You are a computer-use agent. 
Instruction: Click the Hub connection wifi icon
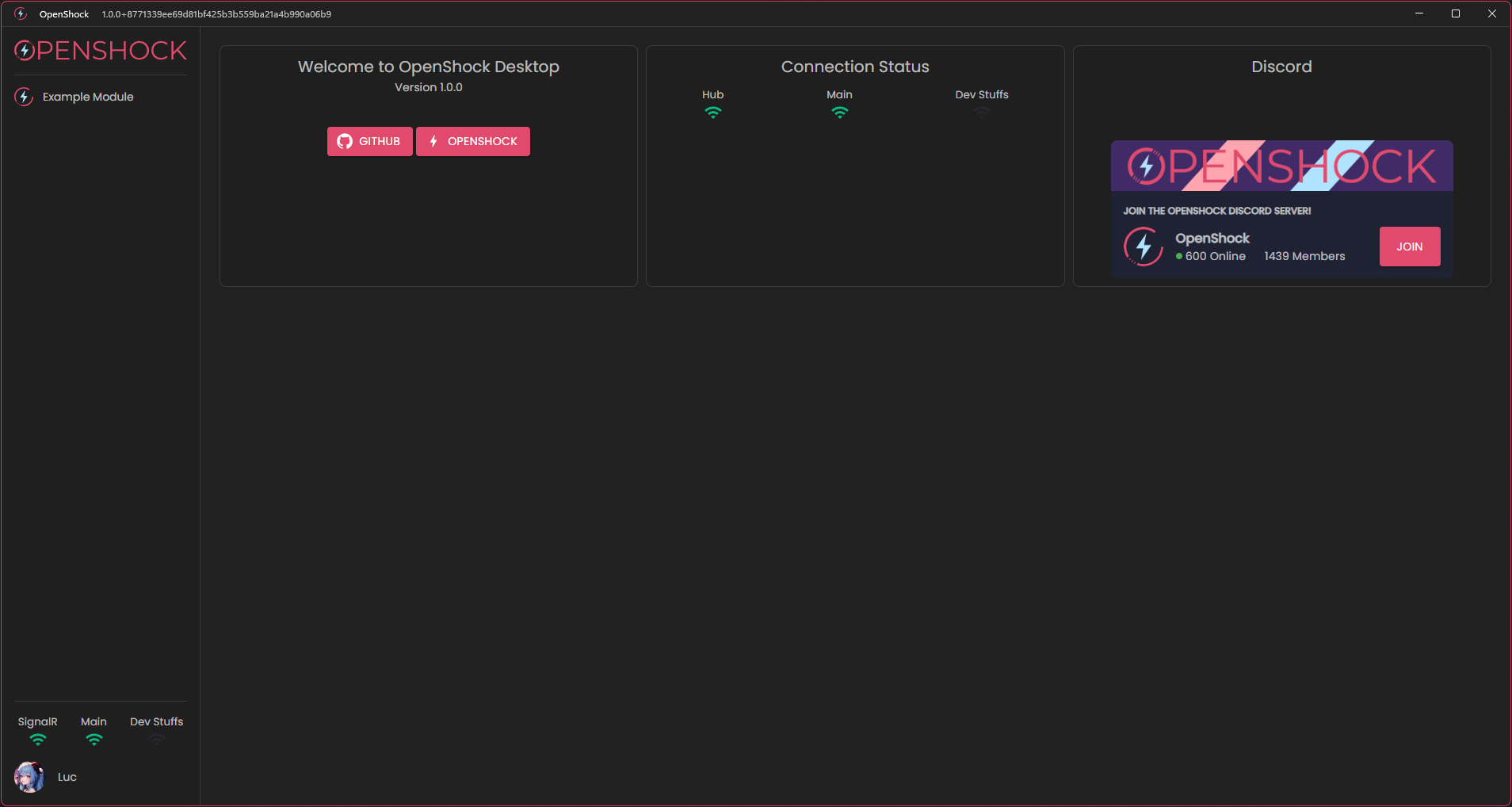[x=713, y=113]
